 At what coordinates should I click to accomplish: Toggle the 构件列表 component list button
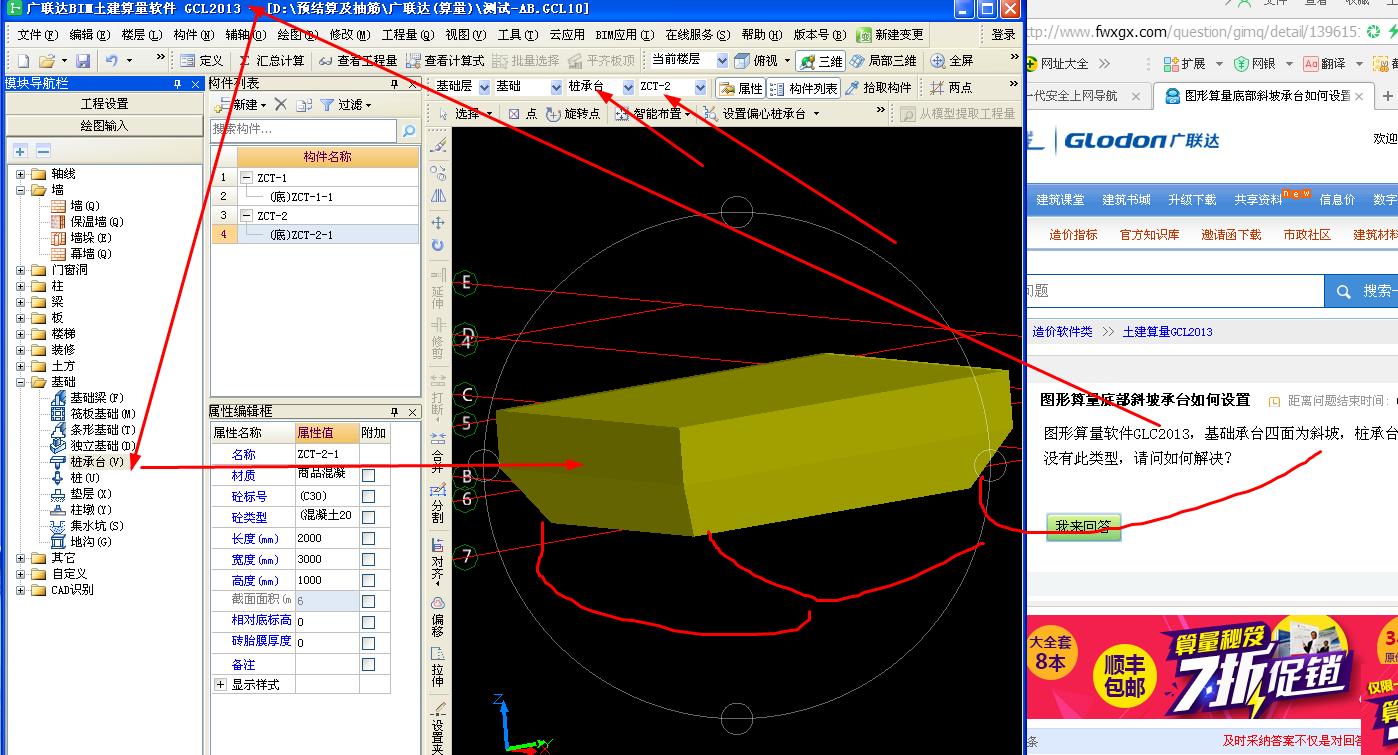click(804, 88)
